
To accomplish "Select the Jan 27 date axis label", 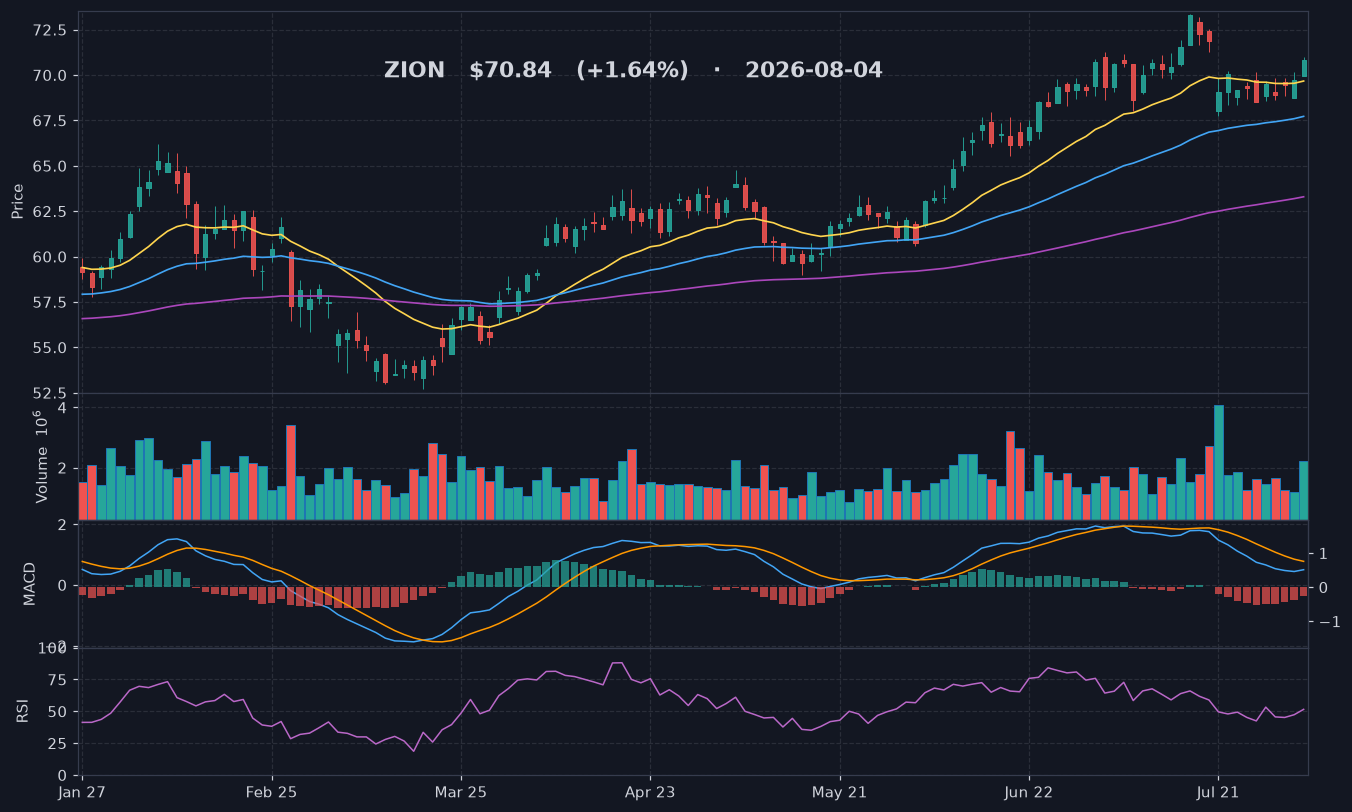I will (x=81, y=793).
